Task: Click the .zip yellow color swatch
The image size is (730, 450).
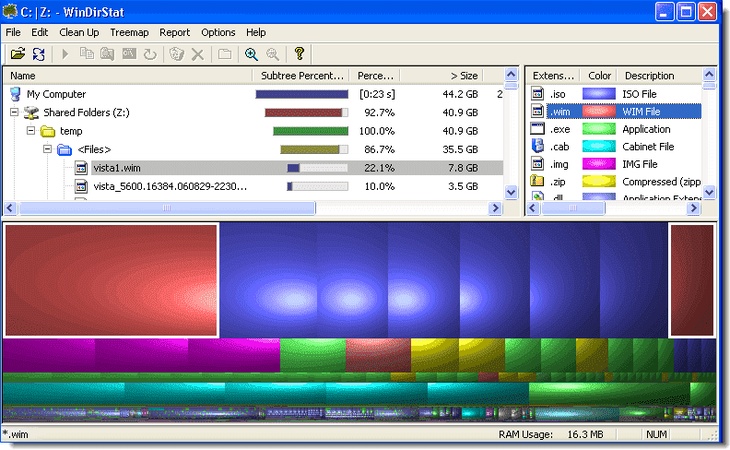Action: point(599,181)
